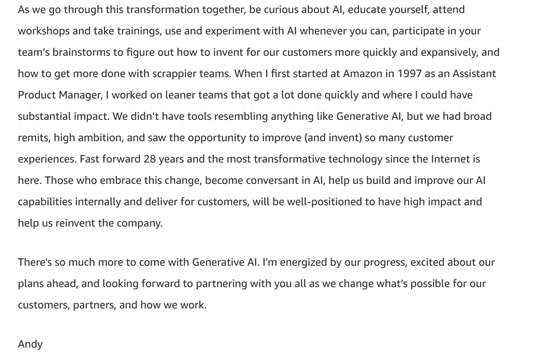Click the word Assistant

[x=474, y=74]
